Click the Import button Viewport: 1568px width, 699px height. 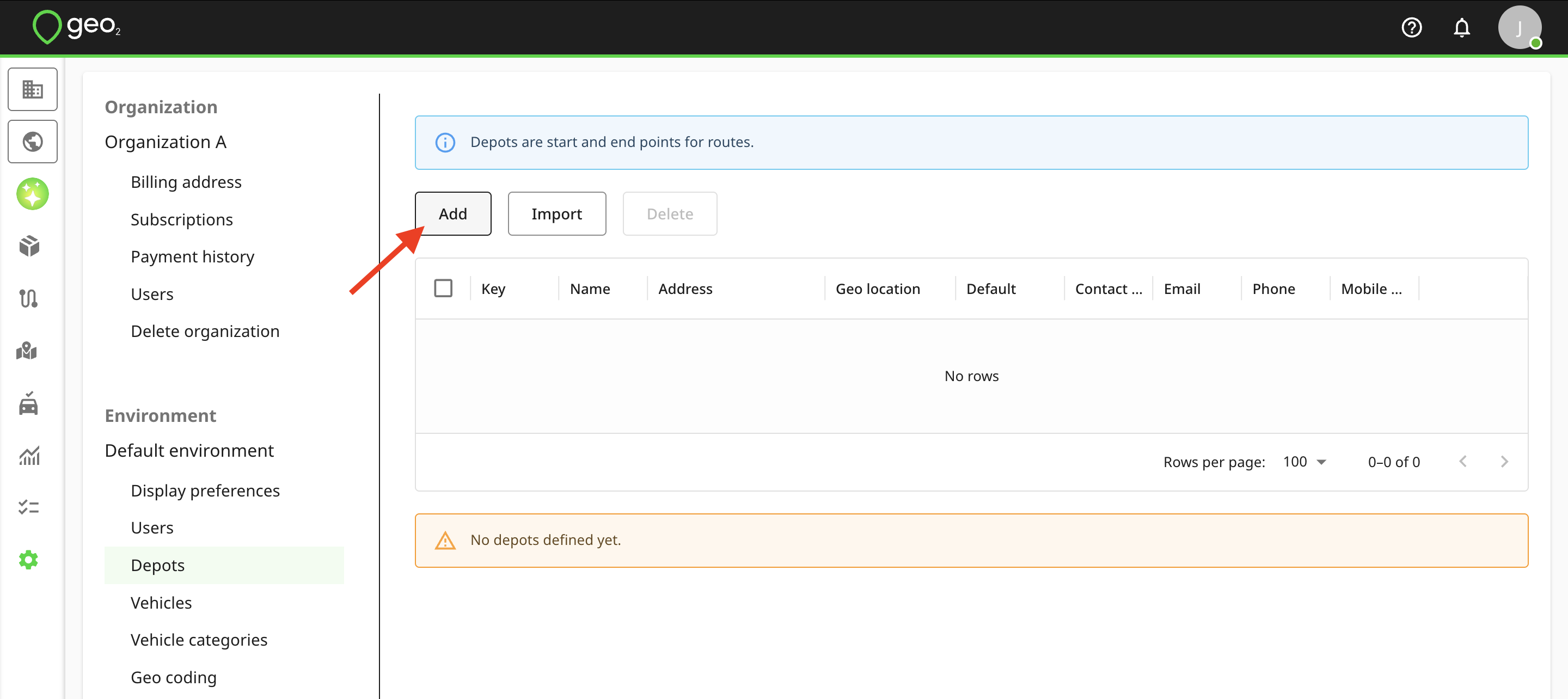[556, 214]
